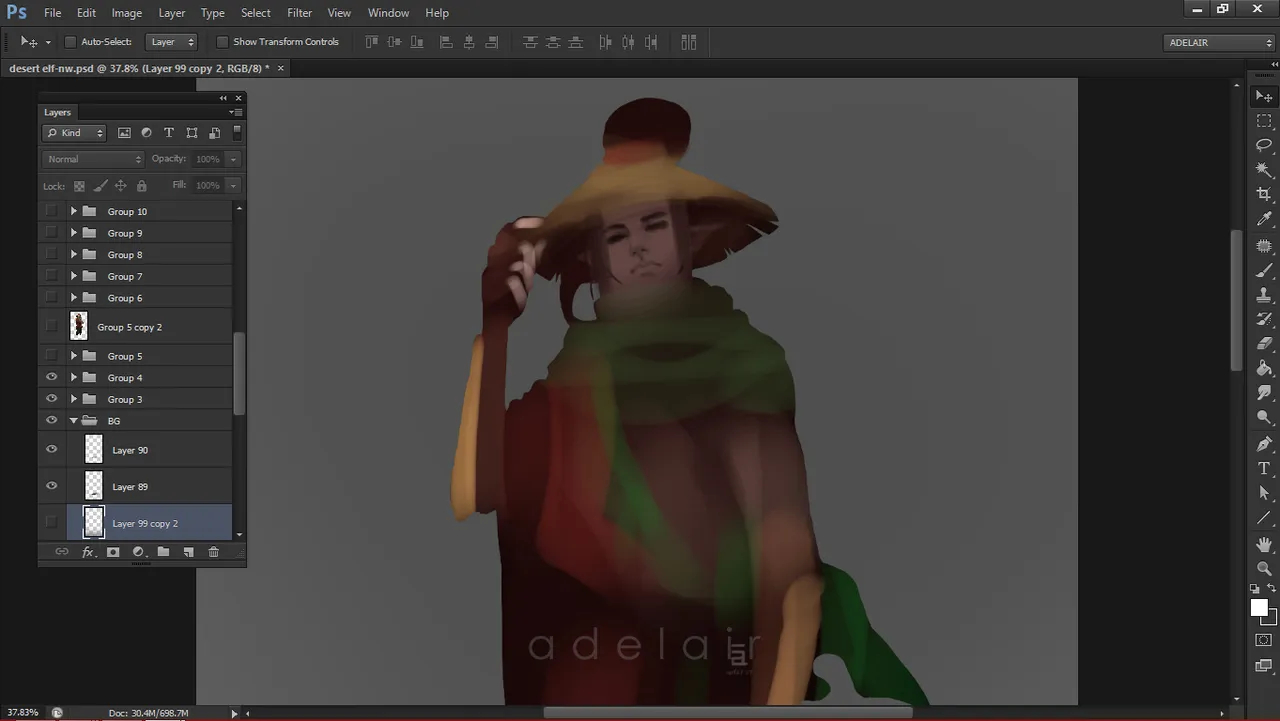This screenshot has height=721, width=1280.
Task: Select the Zoom tool in toolbar
Action: coord(1264,568)
